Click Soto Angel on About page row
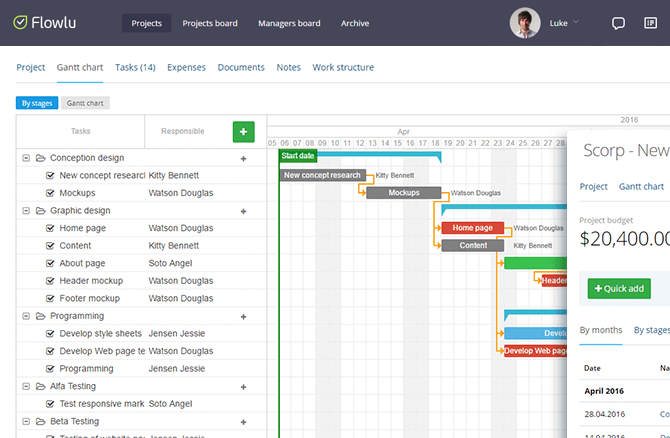 pyautogui.click(x=170, y=263)
